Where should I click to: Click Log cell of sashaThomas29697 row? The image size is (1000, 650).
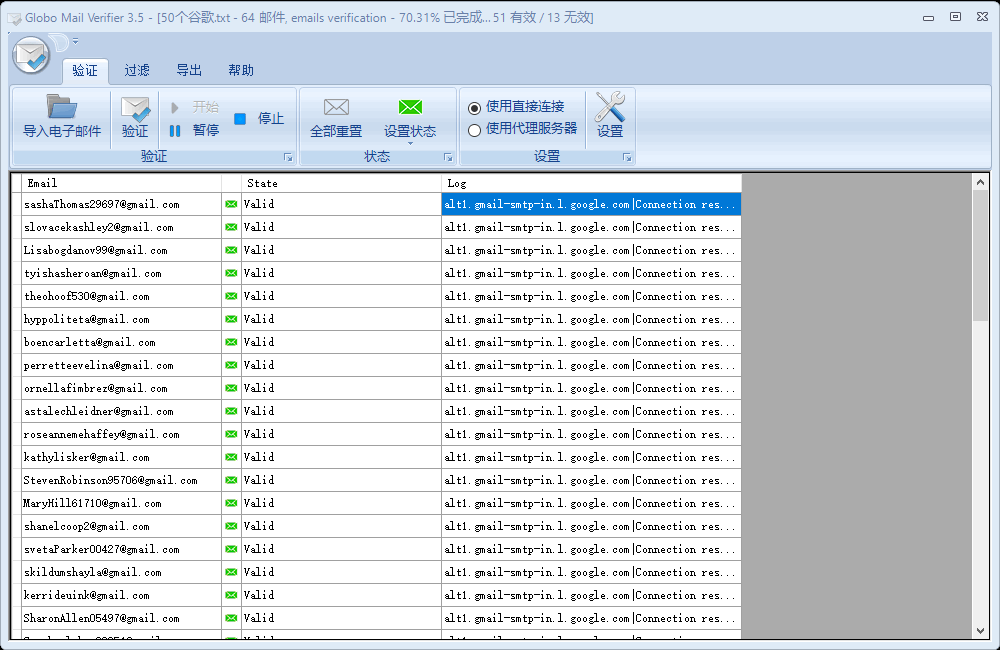[591, 204]
